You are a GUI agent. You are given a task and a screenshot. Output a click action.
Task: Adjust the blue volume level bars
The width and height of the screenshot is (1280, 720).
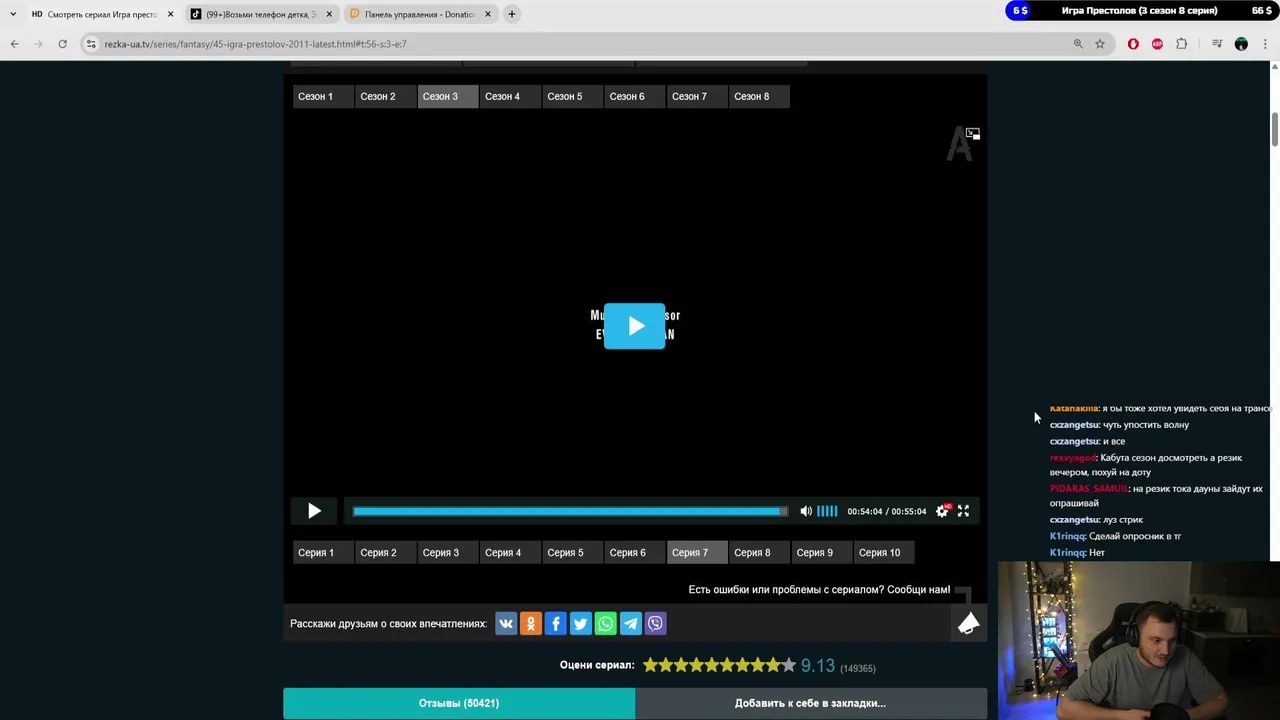827,511
